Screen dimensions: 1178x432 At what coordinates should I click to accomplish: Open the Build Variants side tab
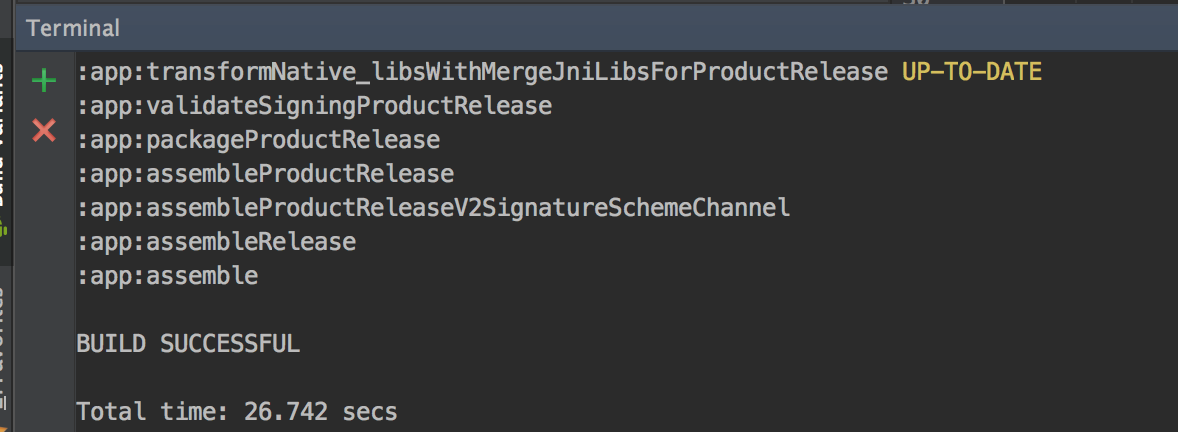pyautogui.click(x=4, y=140)
